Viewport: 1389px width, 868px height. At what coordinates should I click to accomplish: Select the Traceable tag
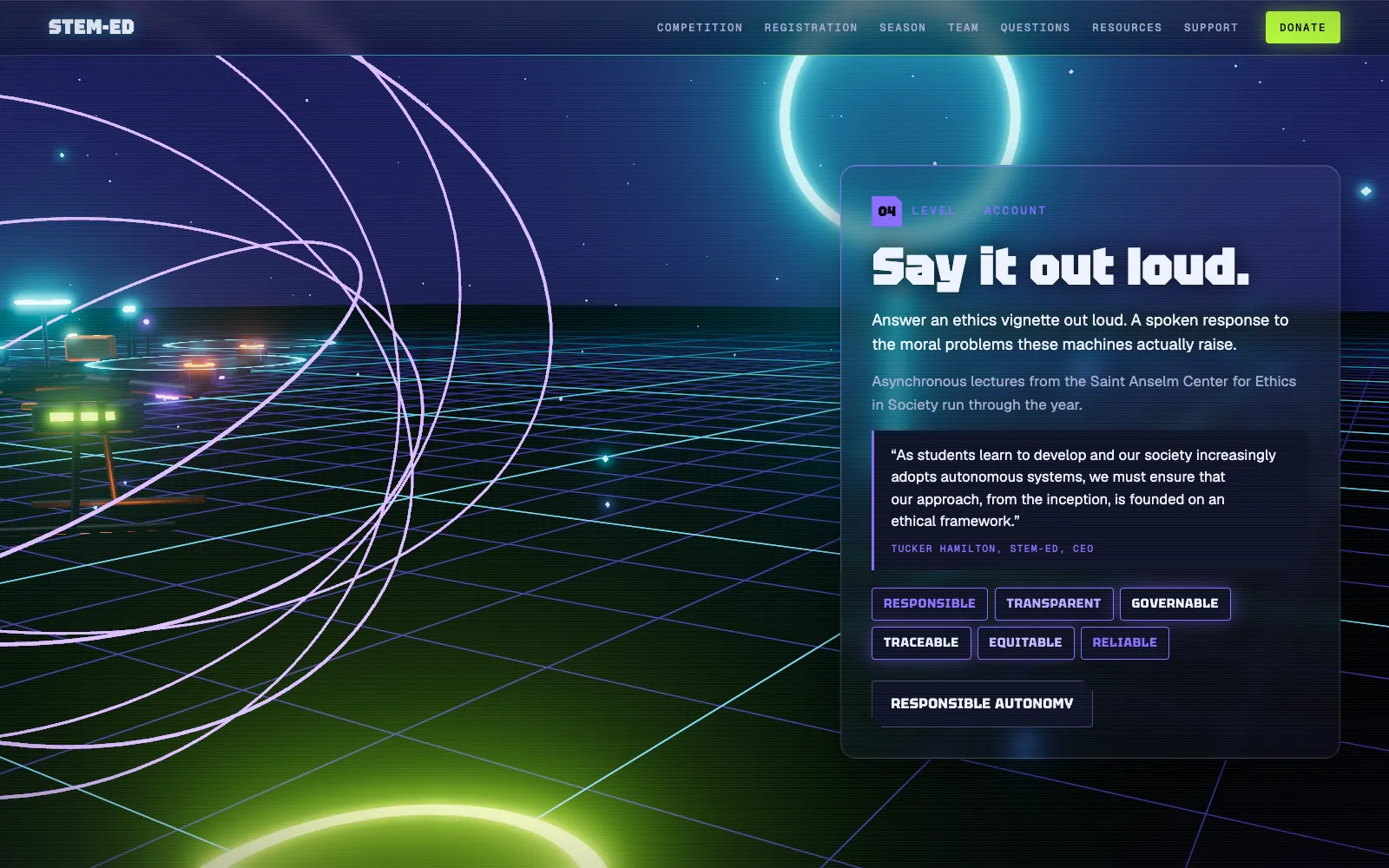[921, 642]
